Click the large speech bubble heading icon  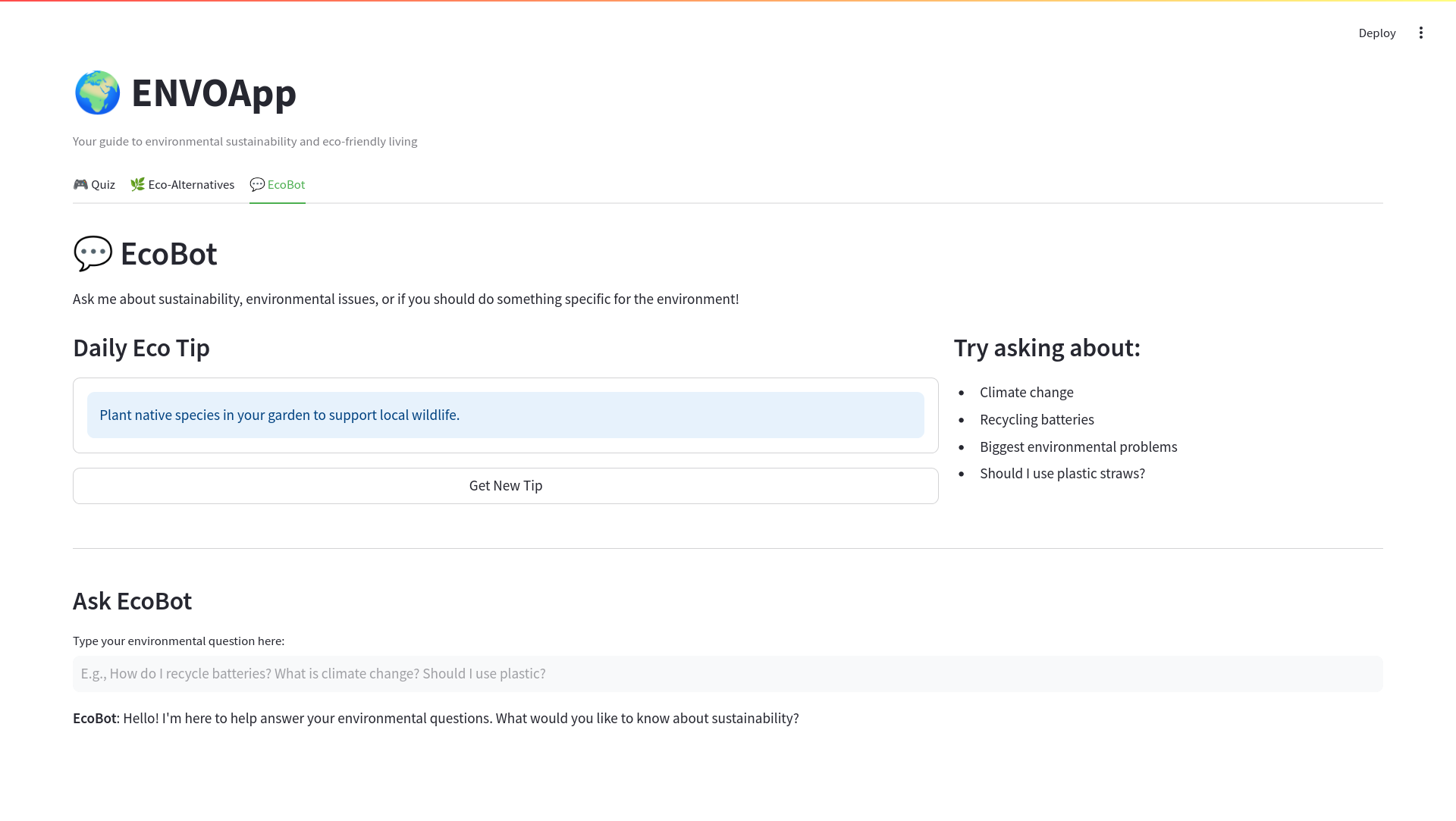[93, 253]
